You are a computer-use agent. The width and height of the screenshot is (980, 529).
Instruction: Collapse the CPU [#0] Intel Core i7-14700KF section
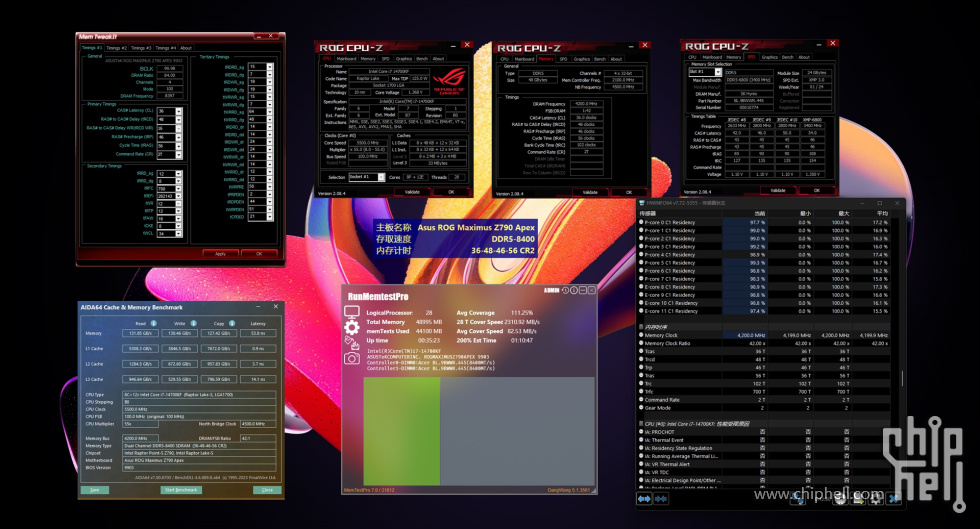[x=641, y=424]
